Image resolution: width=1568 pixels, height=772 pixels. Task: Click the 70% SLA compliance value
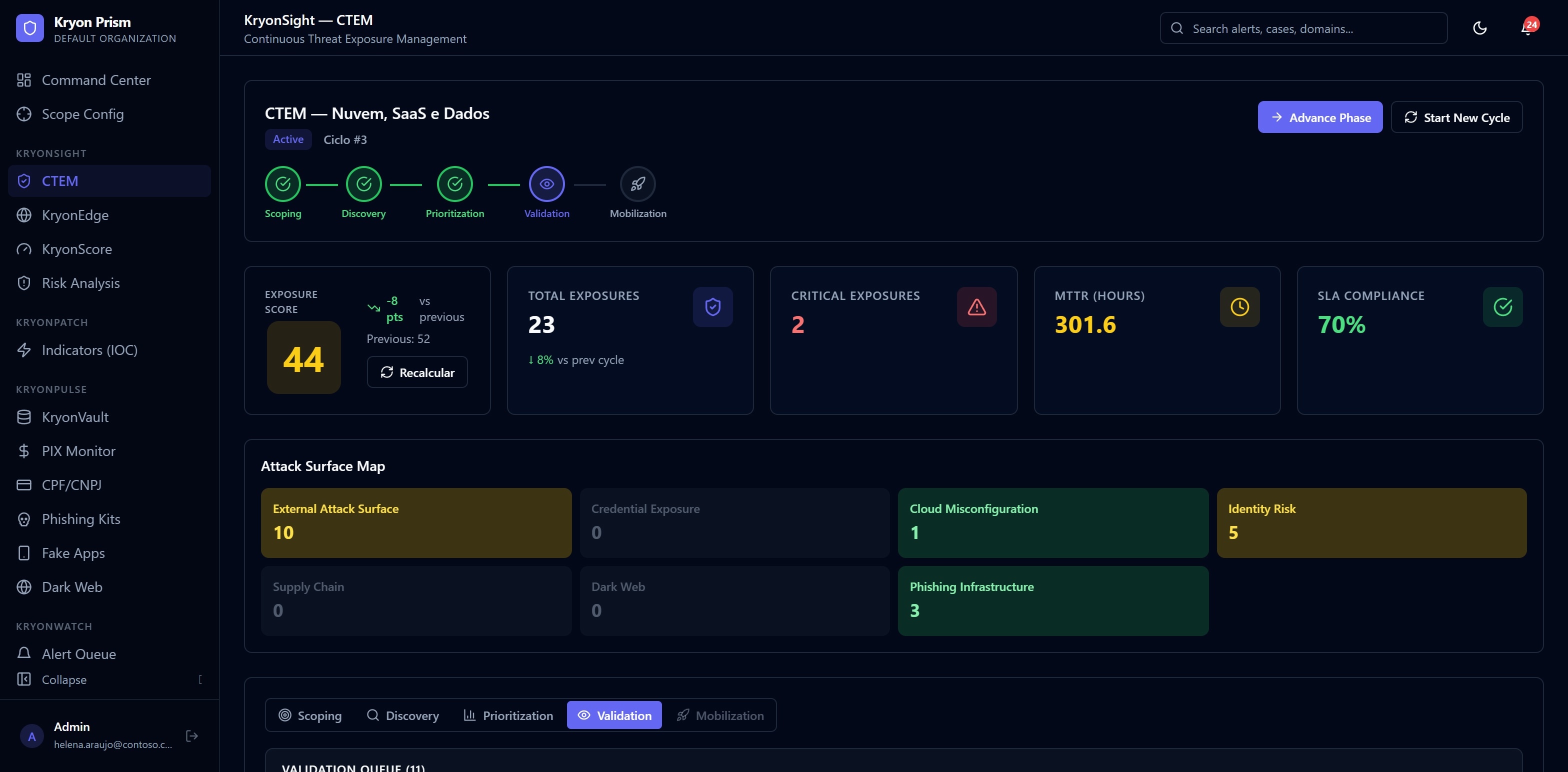1341,324
